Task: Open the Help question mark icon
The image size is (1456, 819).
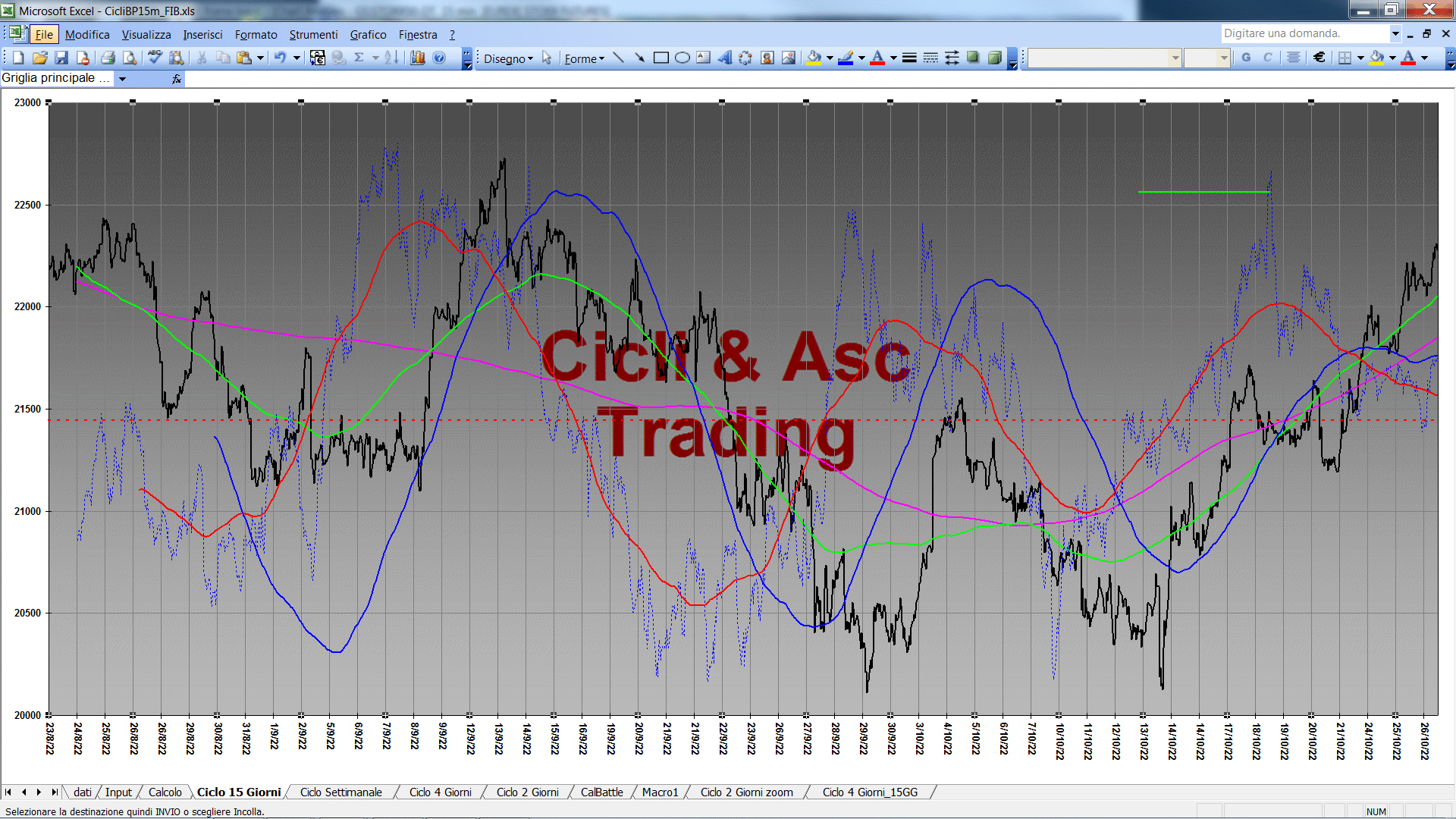Action: pos(439,58)
